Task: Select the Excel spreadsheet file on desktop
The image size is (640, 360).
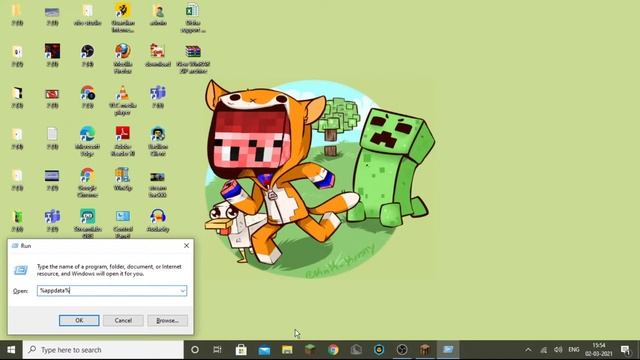Action: (193, 18)
